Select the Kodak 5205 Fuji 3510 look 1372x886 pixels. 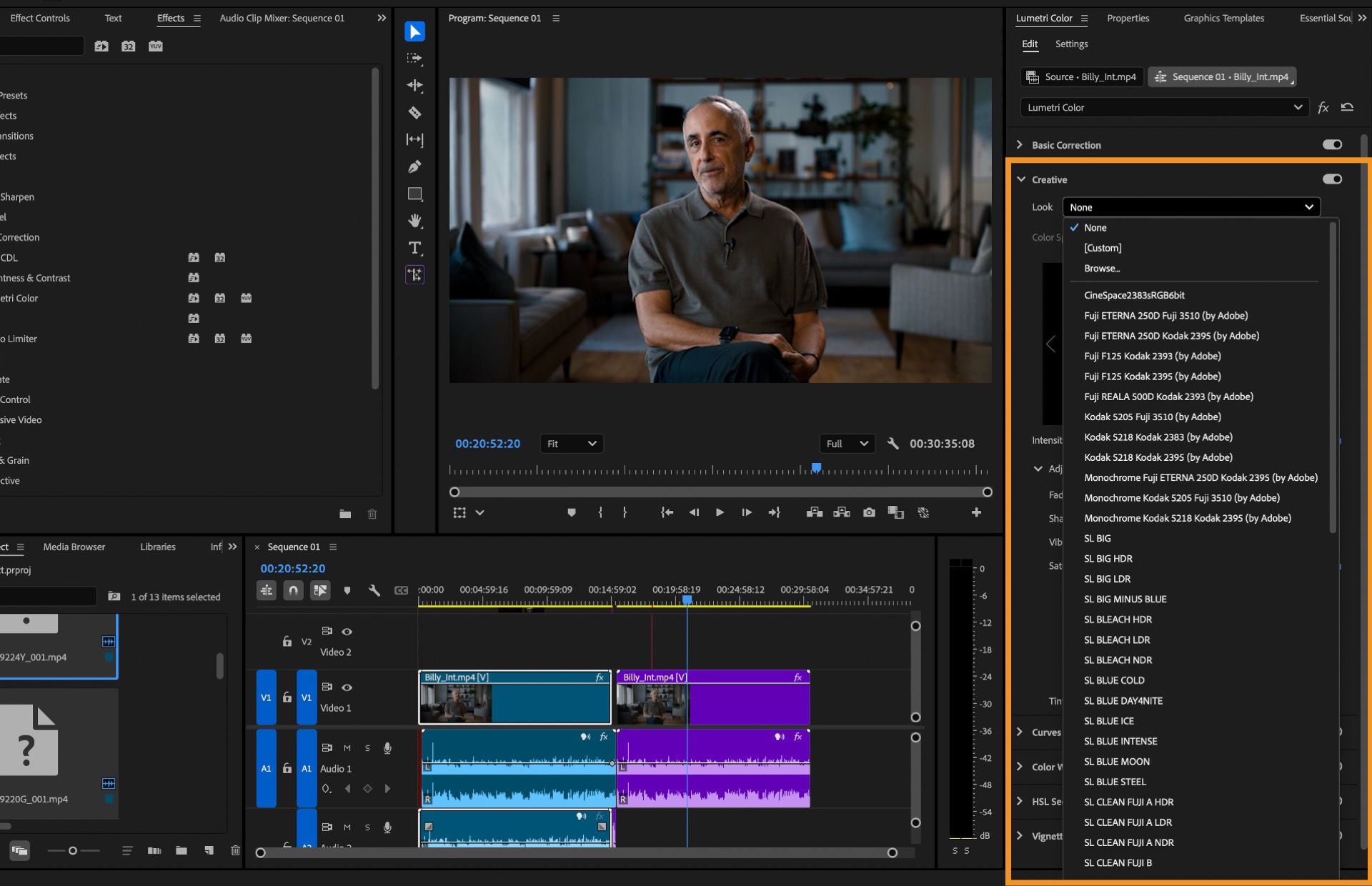click(x=1153, y=417)
